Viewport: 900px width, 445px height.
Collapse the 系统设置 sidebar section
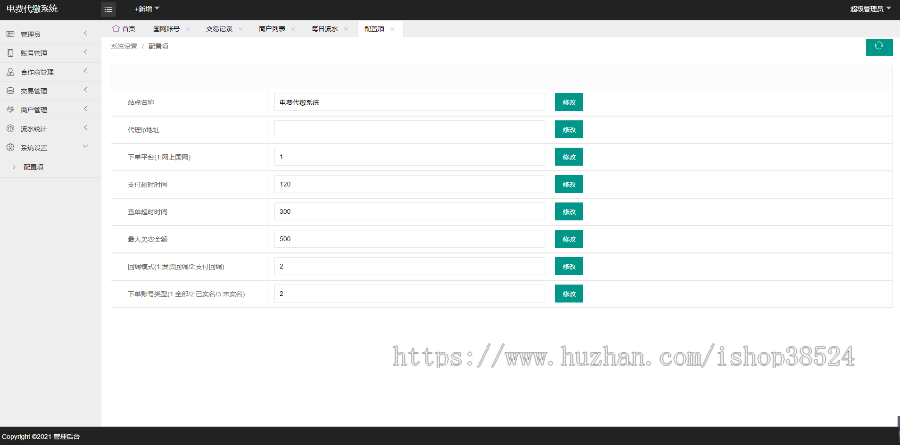click(86, 147)
